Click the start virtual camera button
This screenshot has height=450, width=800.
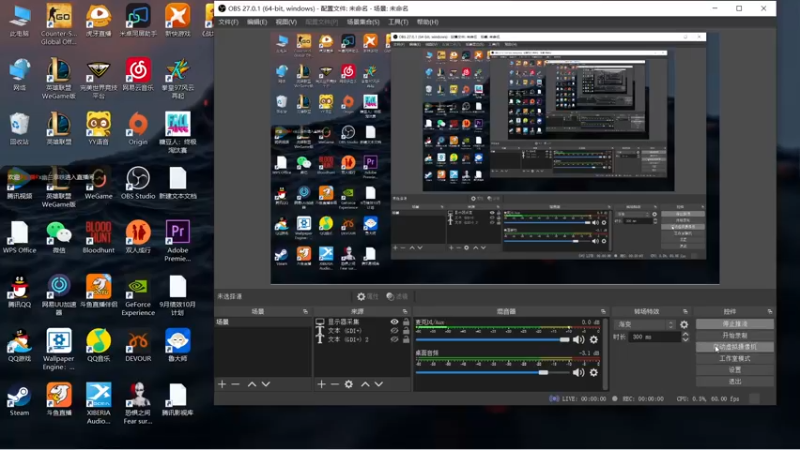tap(735, 347)
